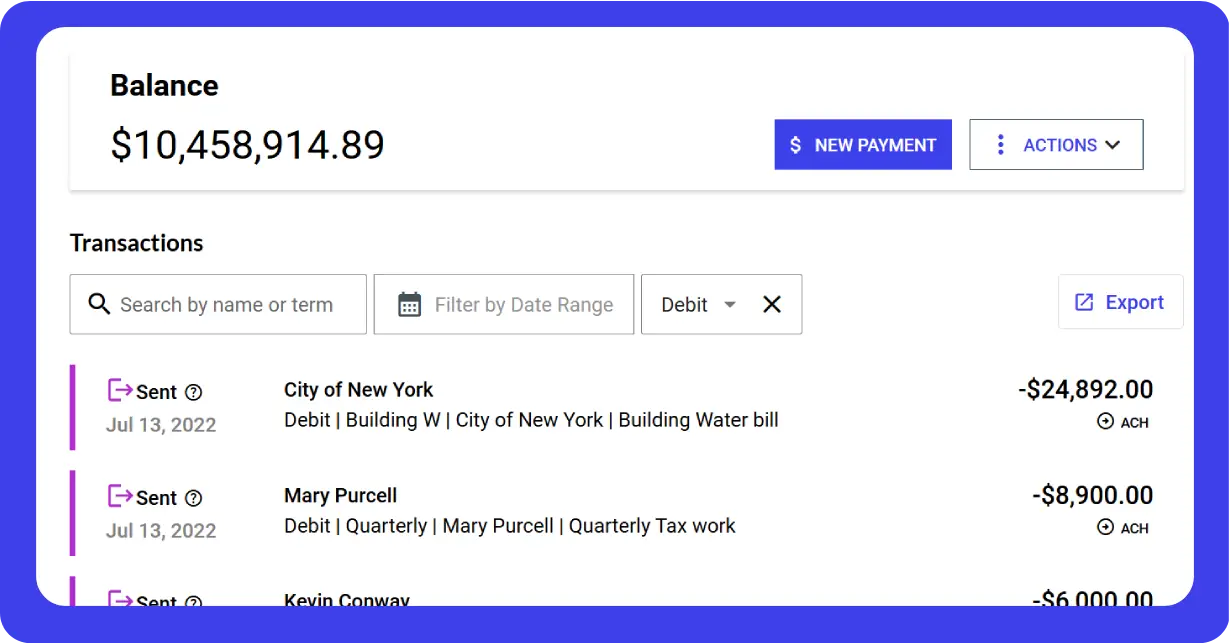Click the kebab menu icon on Actions button
The image size is (1230, 643).
point(1000,144)
